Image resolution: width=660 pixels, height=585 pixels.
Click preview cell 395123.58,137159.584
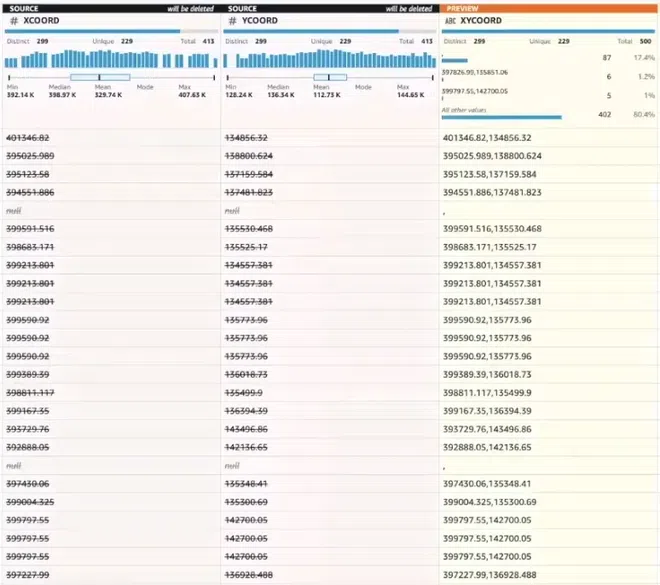click(490, 174)
